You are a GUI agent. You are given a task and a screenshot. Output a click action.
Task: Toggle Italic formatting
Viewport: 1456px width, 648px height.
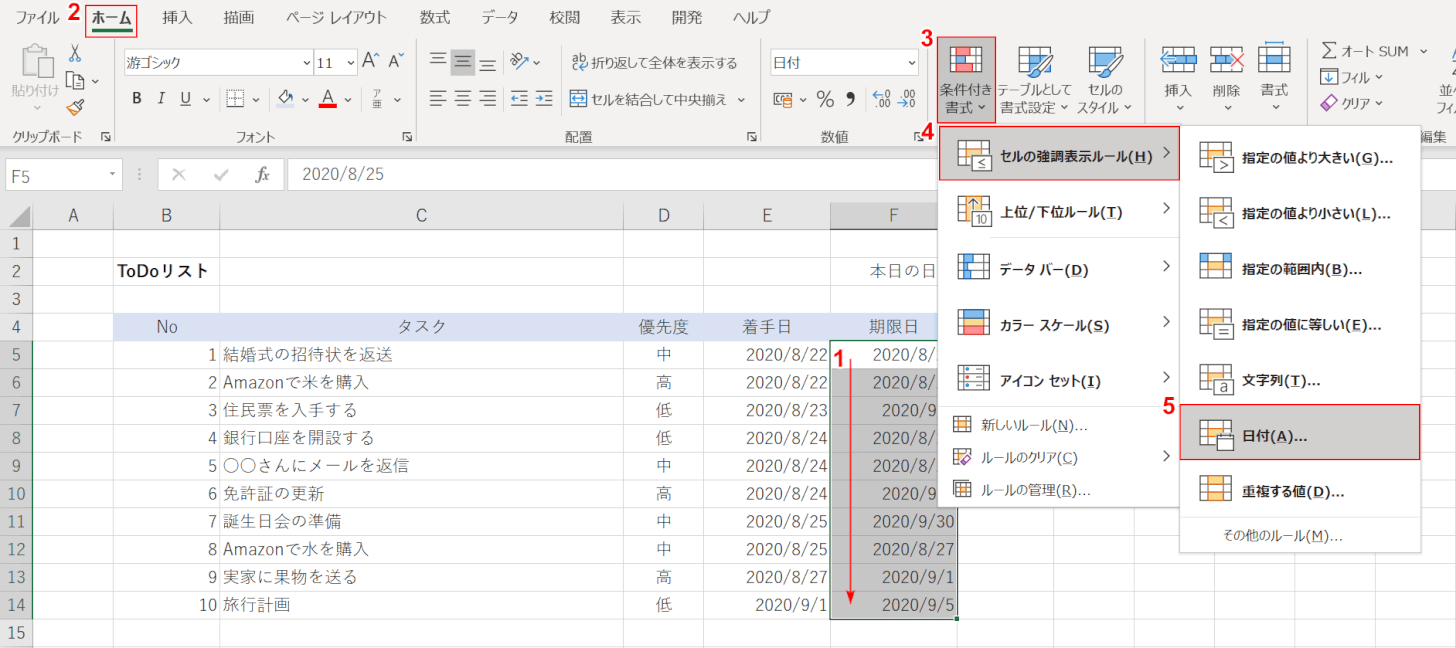click(161, 99)
